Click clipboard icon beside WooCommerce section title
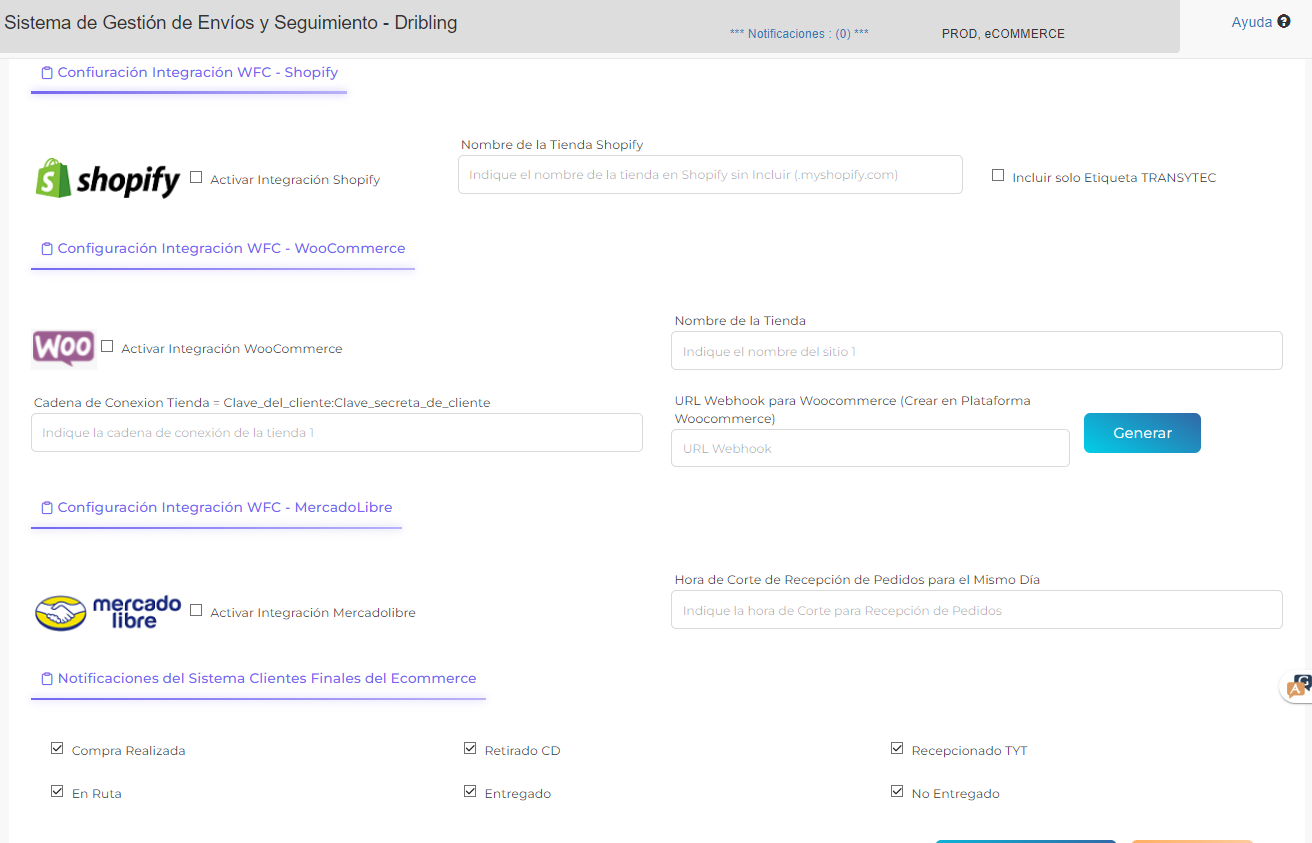1312x843 pixels. pyautogui.click(x=47, y=249)
